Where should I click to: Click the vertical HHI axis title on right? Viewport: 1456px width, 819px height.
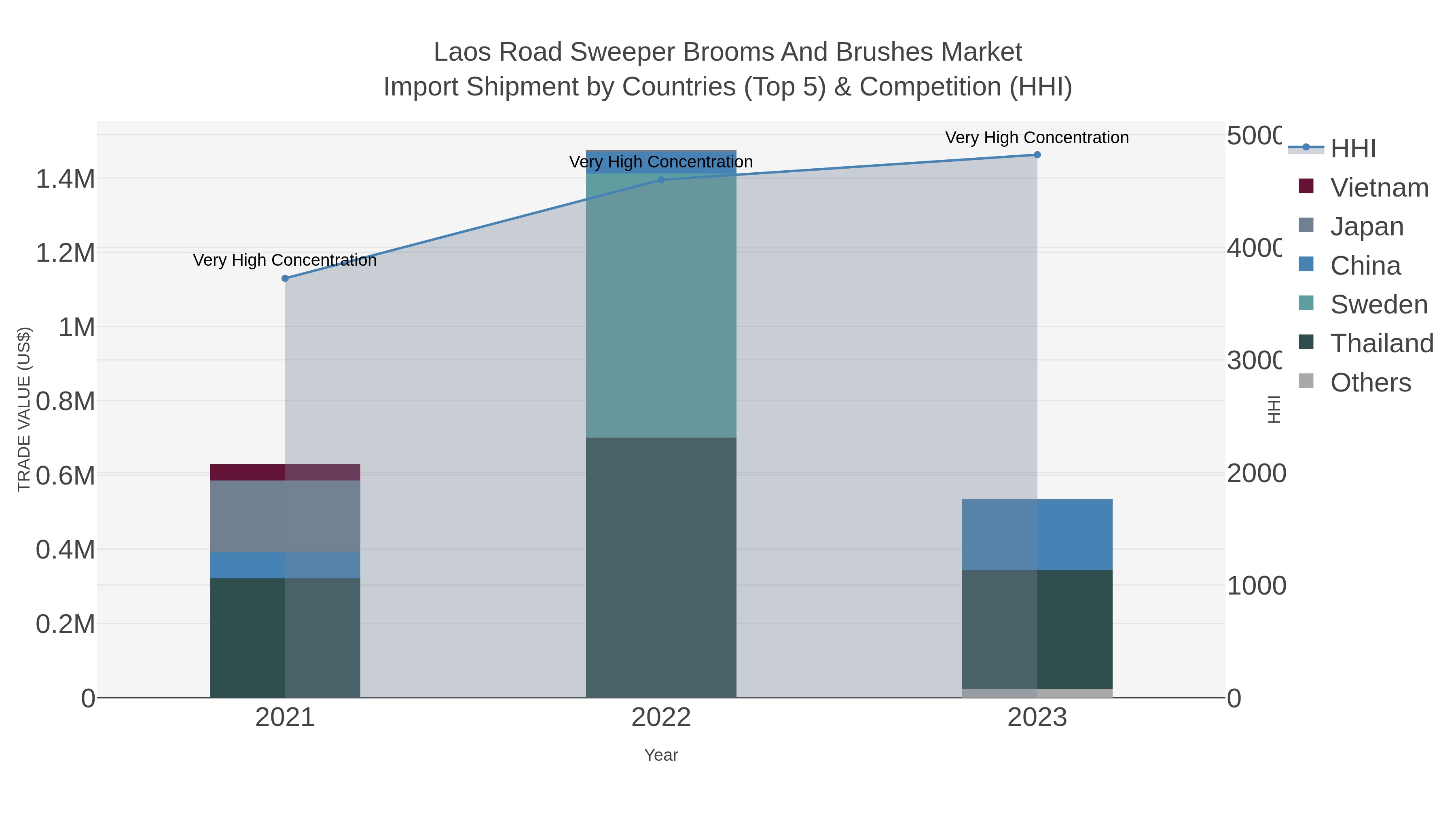pos(1274,409)
